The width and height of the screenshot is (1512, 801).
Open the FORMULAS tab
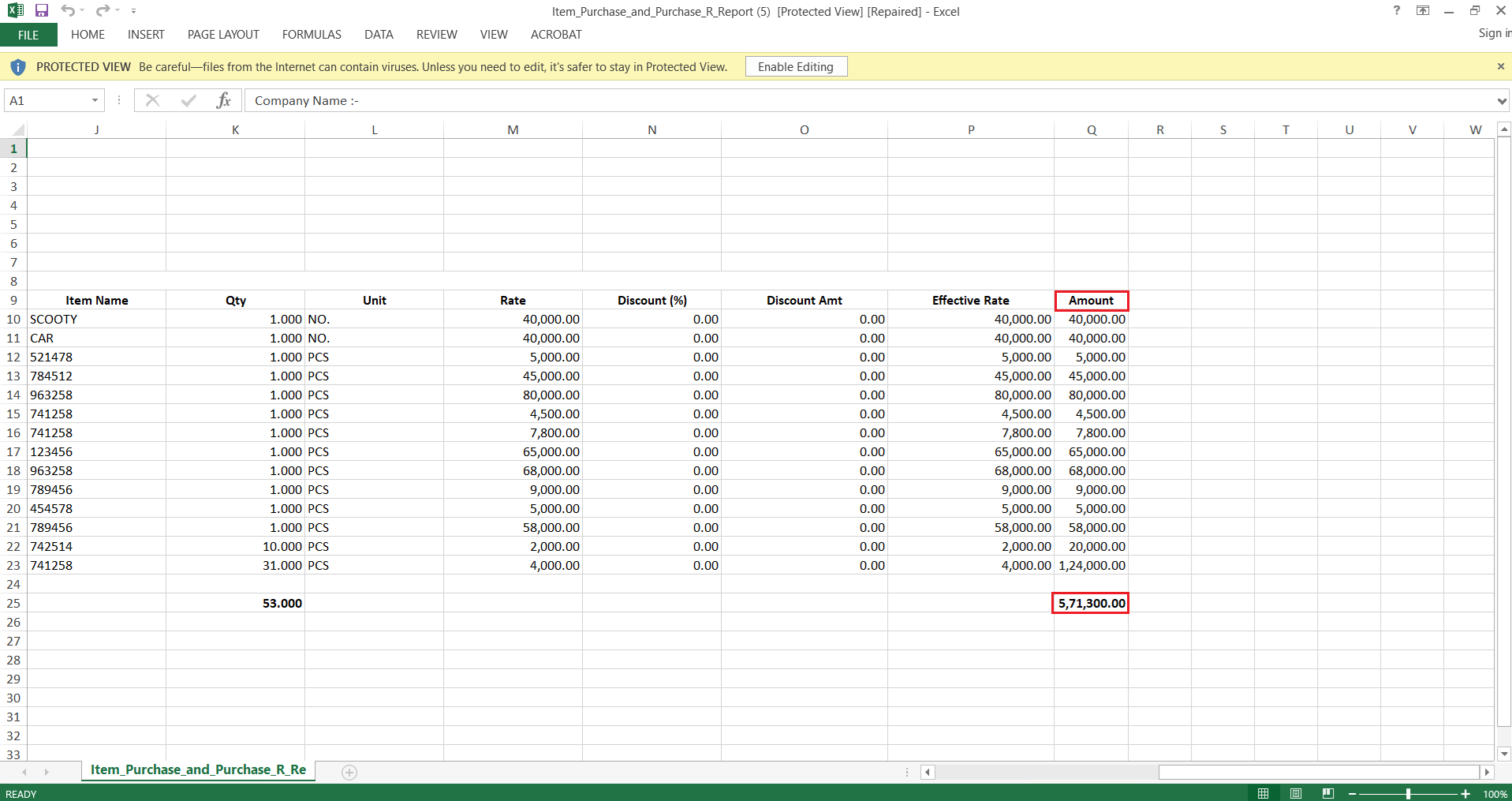[312, 35]
